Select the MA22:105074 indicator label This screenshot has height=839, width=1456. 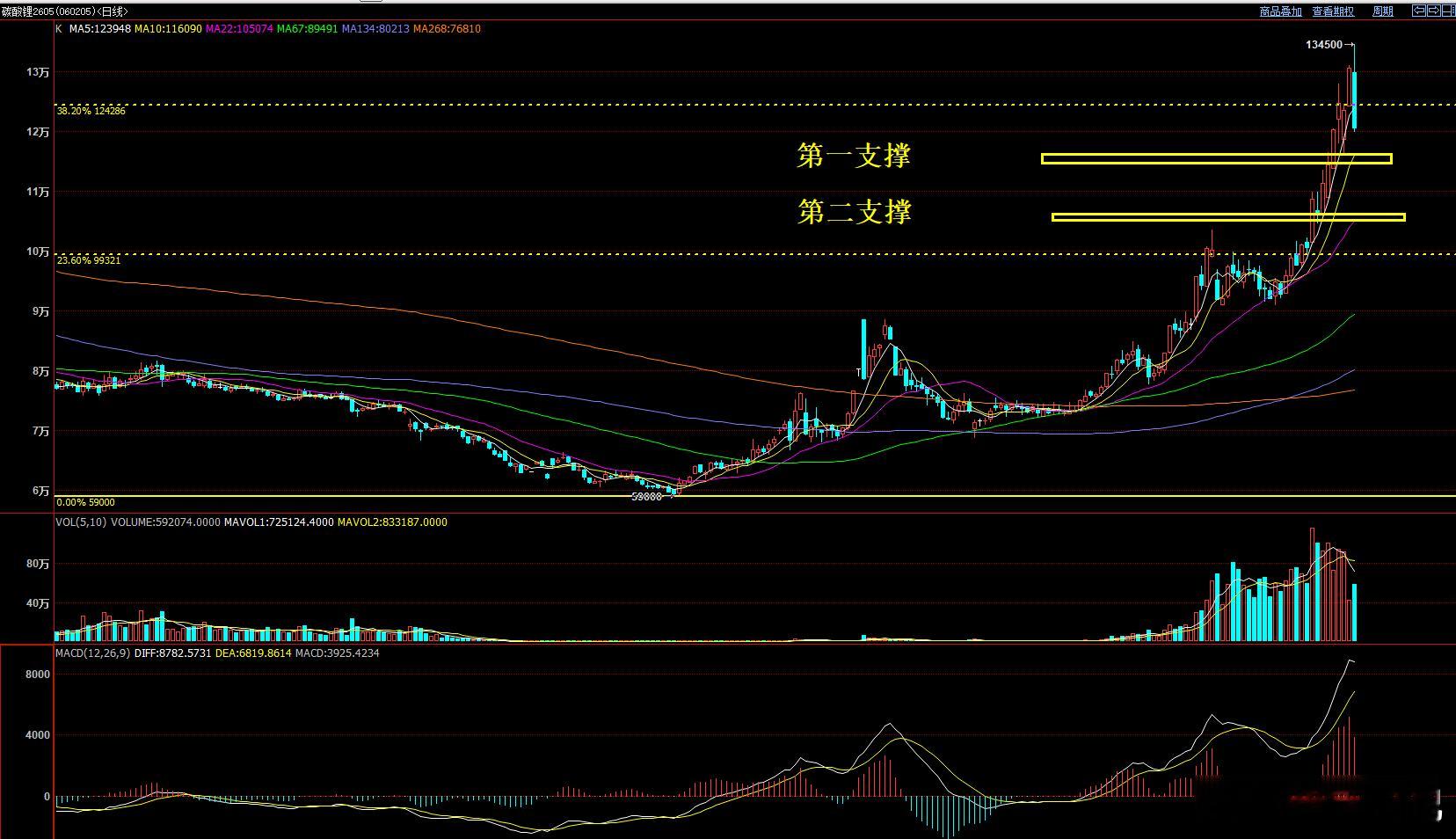(239, 29)
